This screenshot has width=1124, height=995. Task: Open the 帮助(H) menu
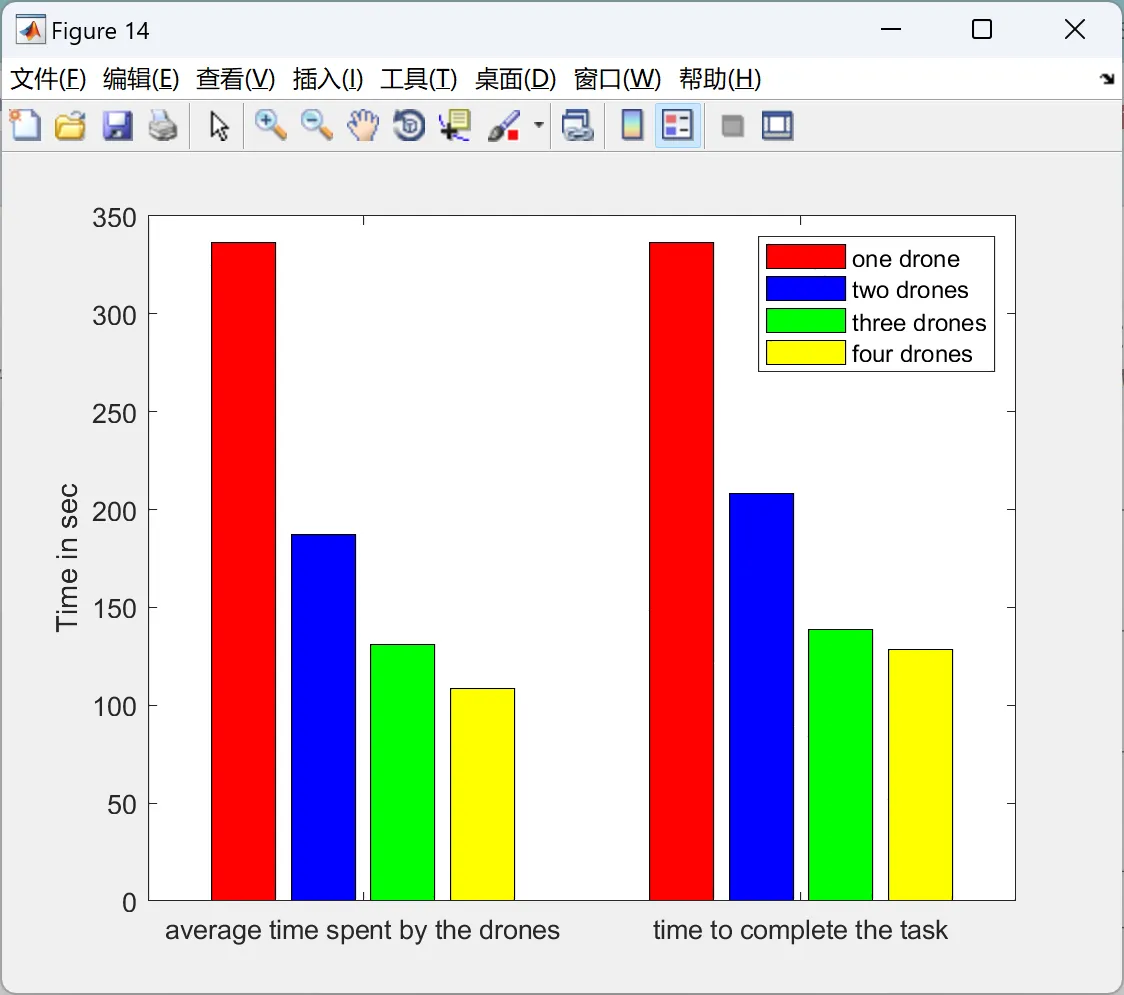click(x=720, y=79)
